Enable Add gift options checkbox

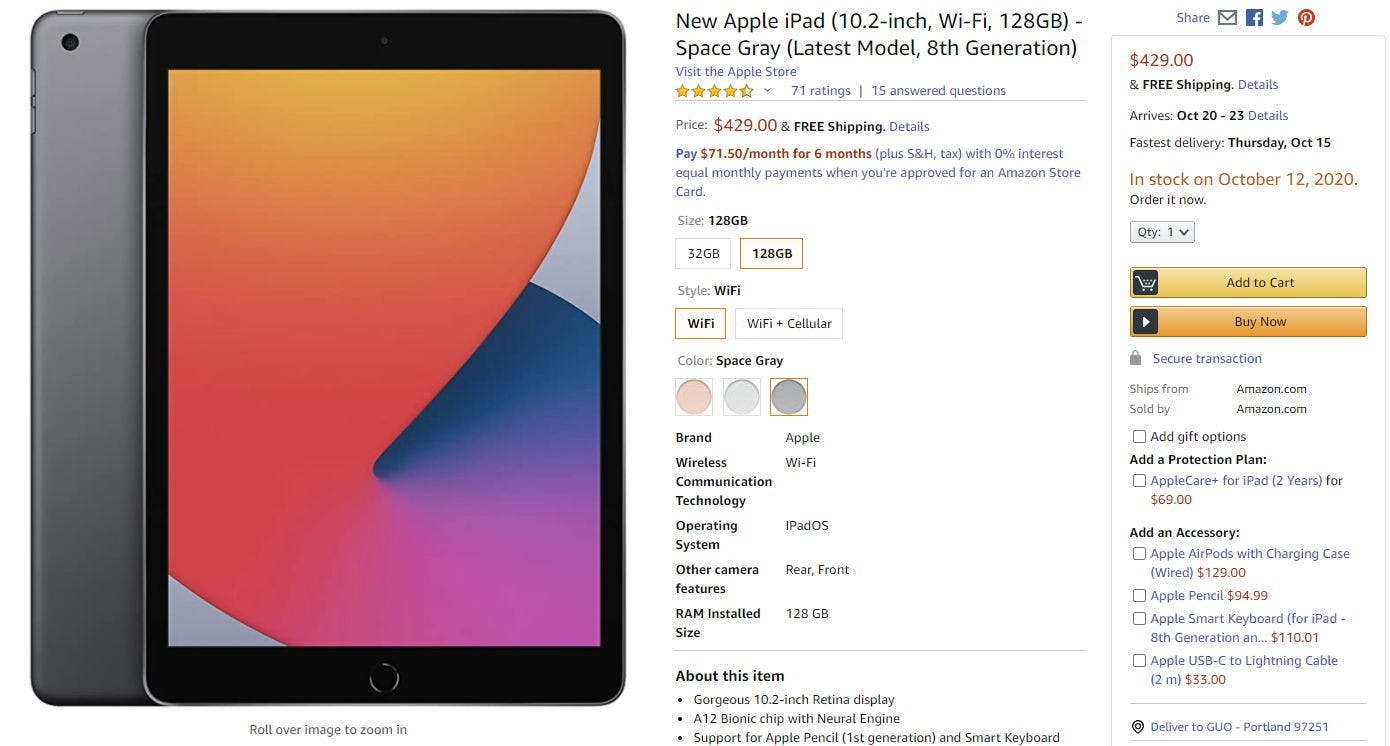(x=1139, y=437)
